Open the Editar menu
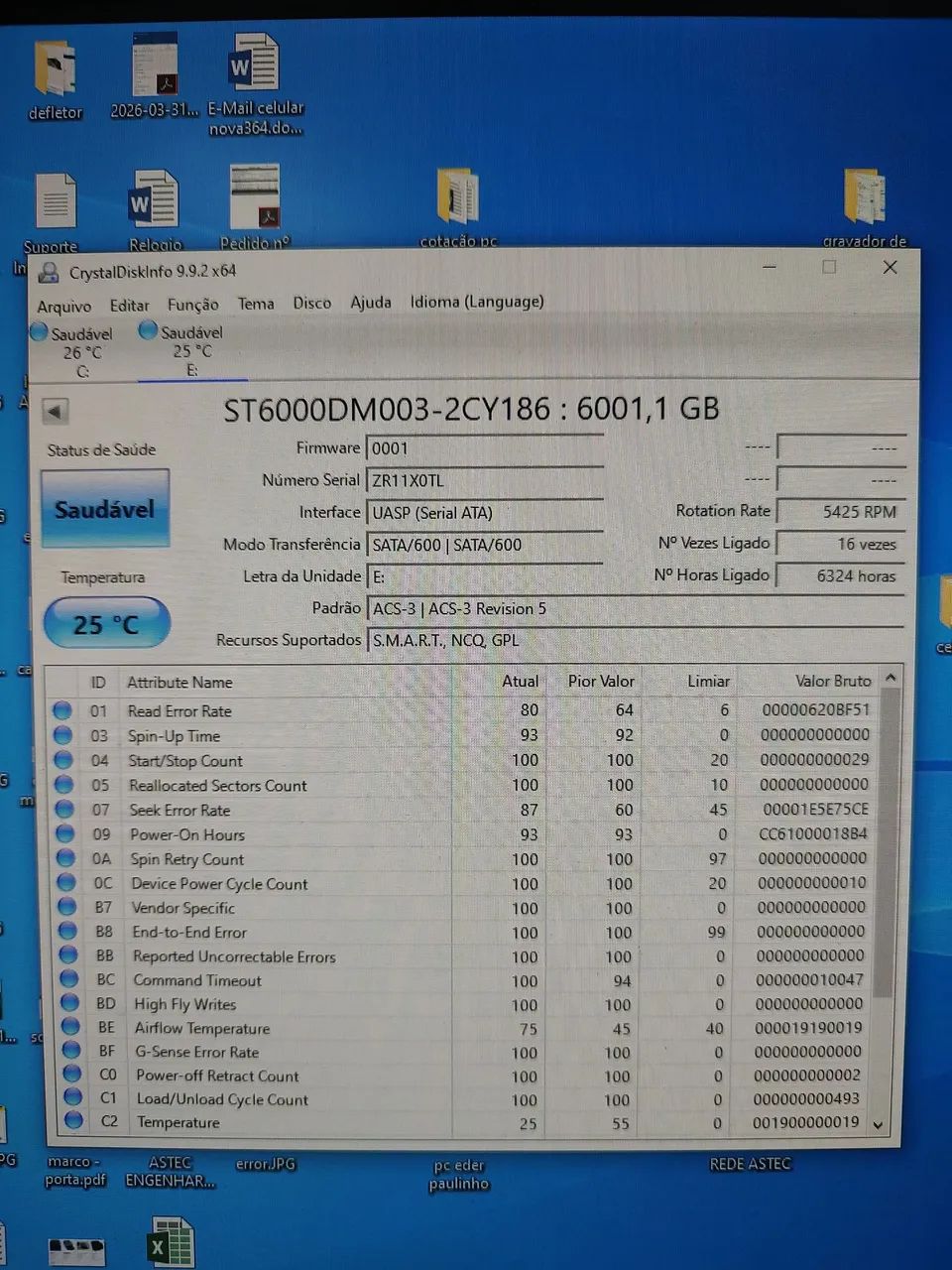952x1270 pixels. (129, 305)
